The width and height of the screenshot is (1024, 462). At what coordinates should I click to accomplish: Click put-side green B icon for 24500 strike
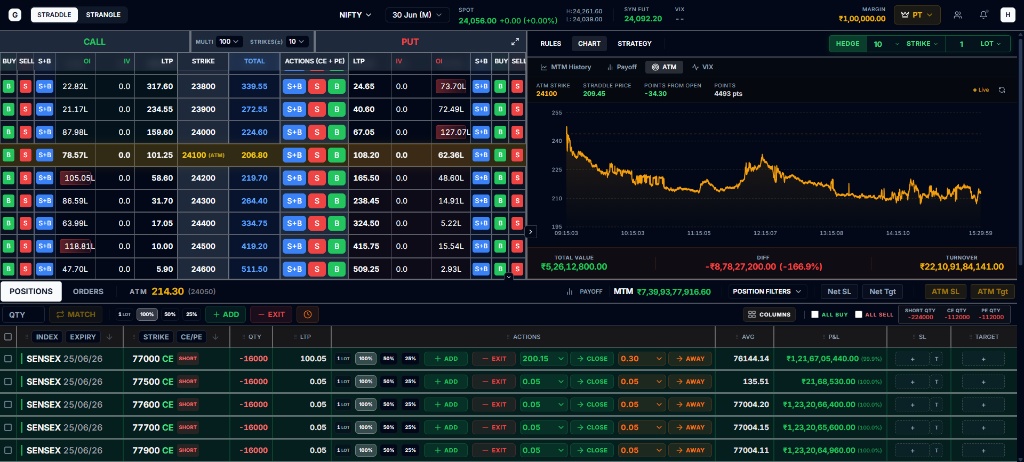(500, 246)
